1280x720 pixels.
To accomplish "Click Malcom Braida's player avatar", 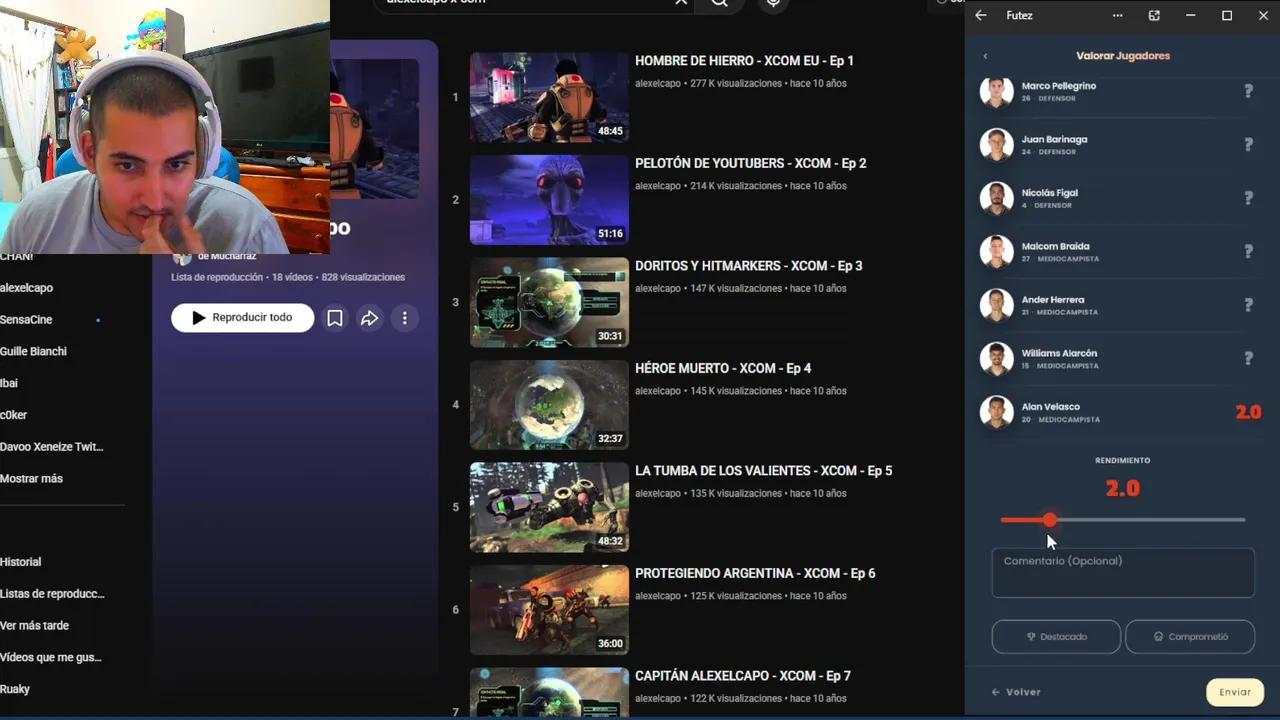I will [996, 252].
